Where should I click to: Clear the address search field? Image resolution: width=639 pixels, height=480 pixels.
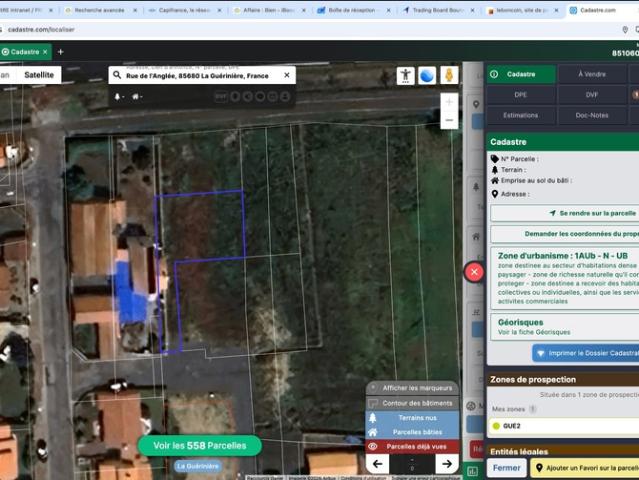coord(287,75)
